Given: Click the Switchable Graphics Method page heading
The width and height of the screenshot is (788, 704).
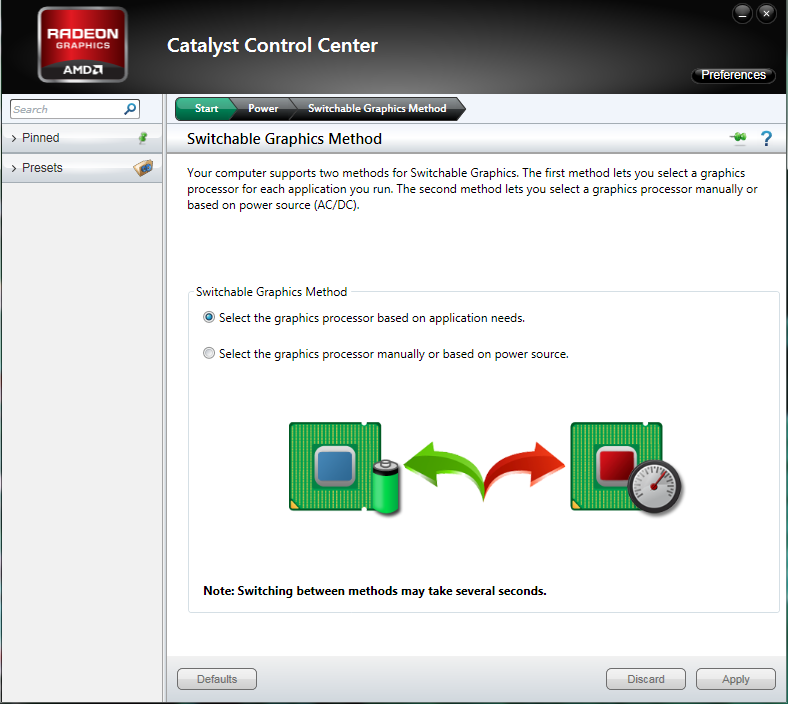Looking at the screenshot, I should click(284, 139).
